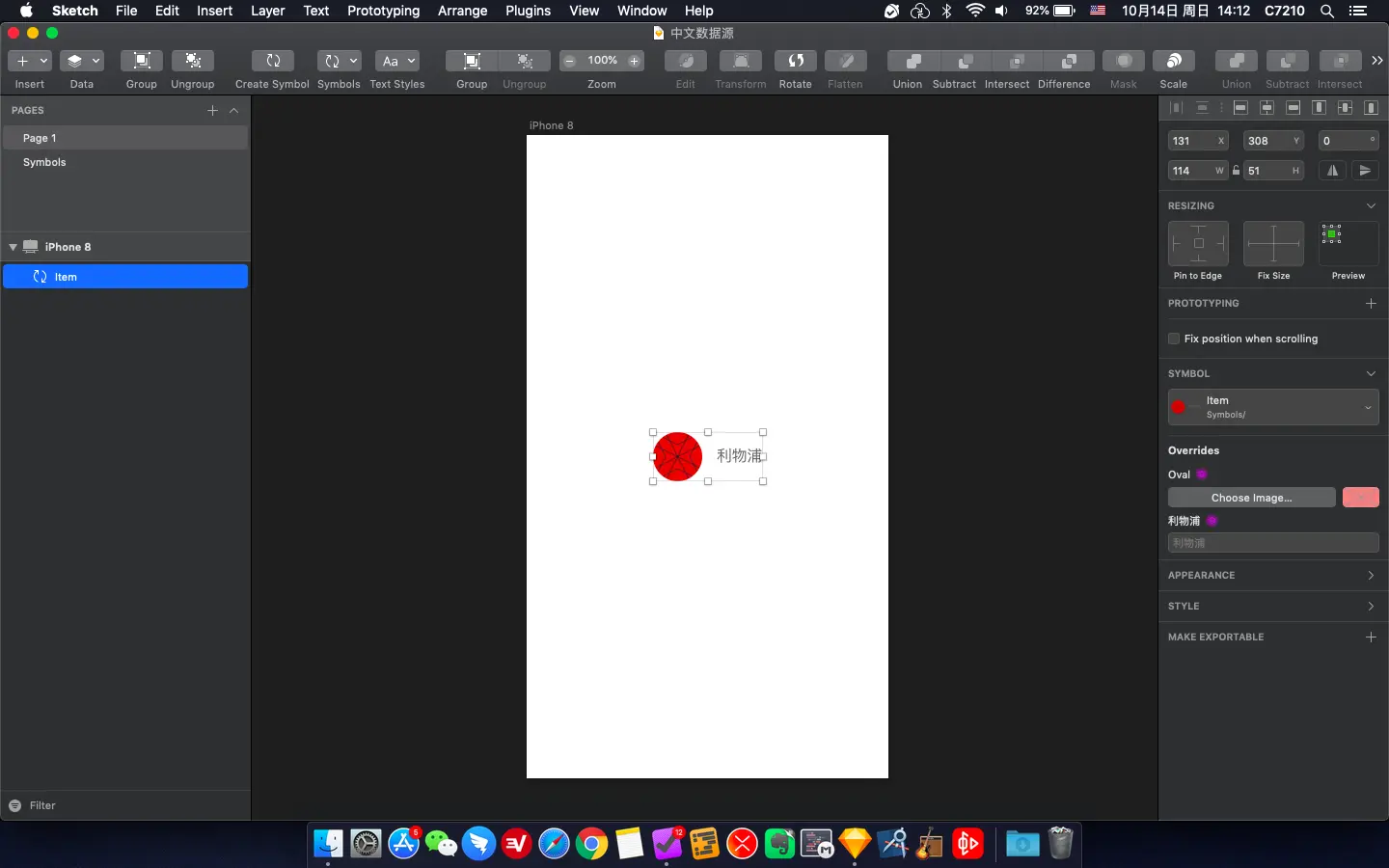Align the layer to vertical middle

1345,107
